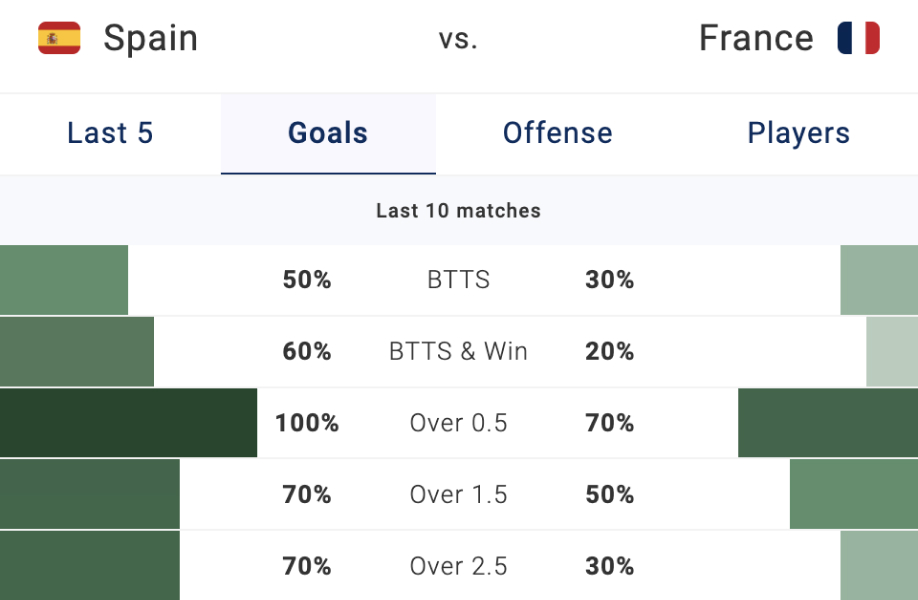Click Spain's BTTS 50% bar
Viewport: 918px width, 600px height.
point(64,280)
